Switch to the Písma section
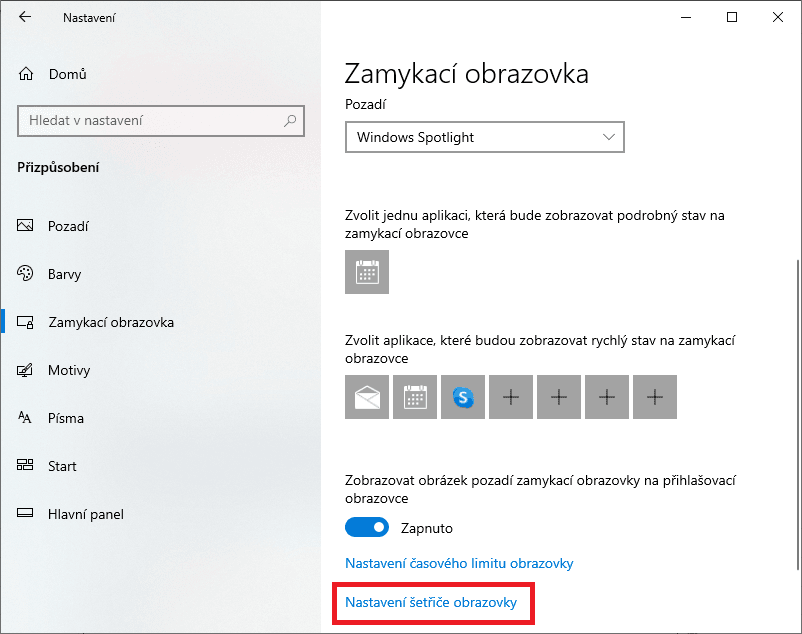The image size is (802, 634). [x=65, y=418]
